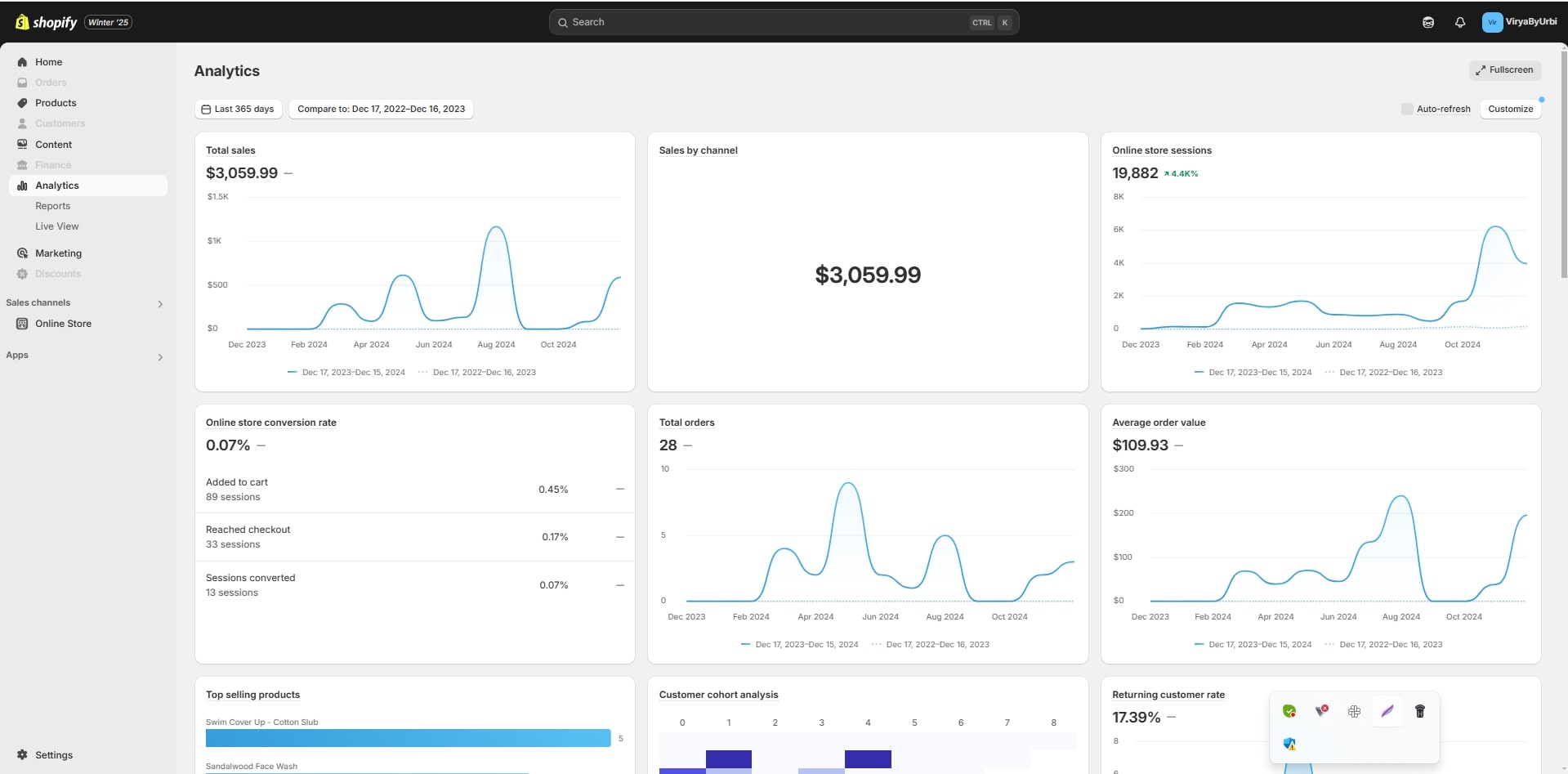Open the Last 365 days date picker

[x=238, y=109]
